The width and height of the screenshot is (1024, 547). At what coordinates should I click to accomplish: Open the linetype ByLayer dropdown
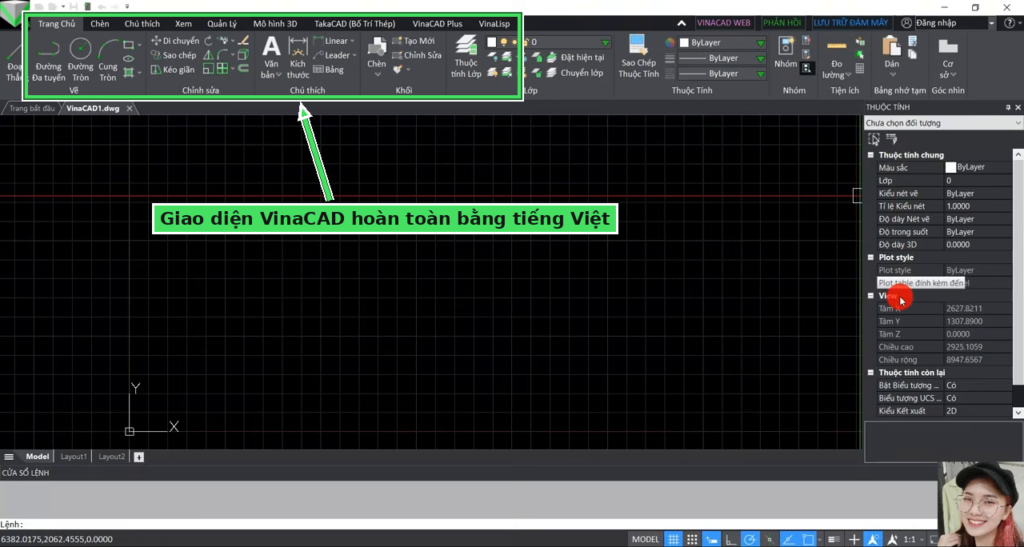[x=760, y=58]
